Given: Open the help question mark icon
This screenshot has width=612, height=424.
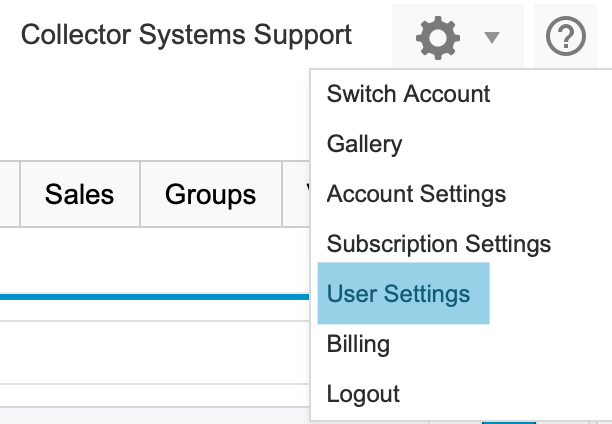Looking at the screenshot, I should [566, 38].
